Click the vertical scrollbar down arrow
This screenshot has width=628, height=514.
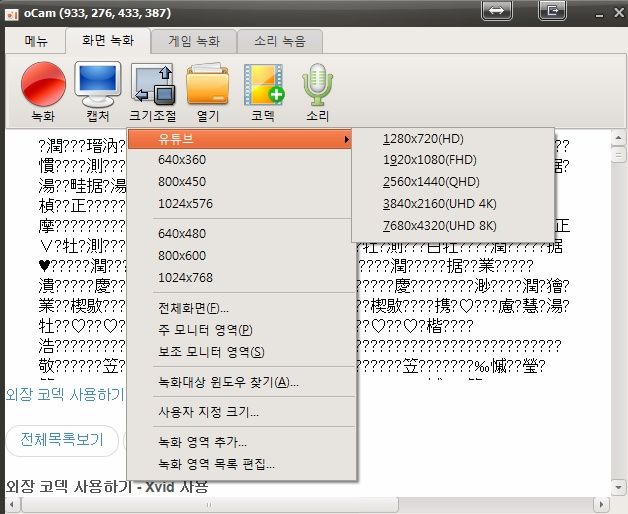pos(618,487)
